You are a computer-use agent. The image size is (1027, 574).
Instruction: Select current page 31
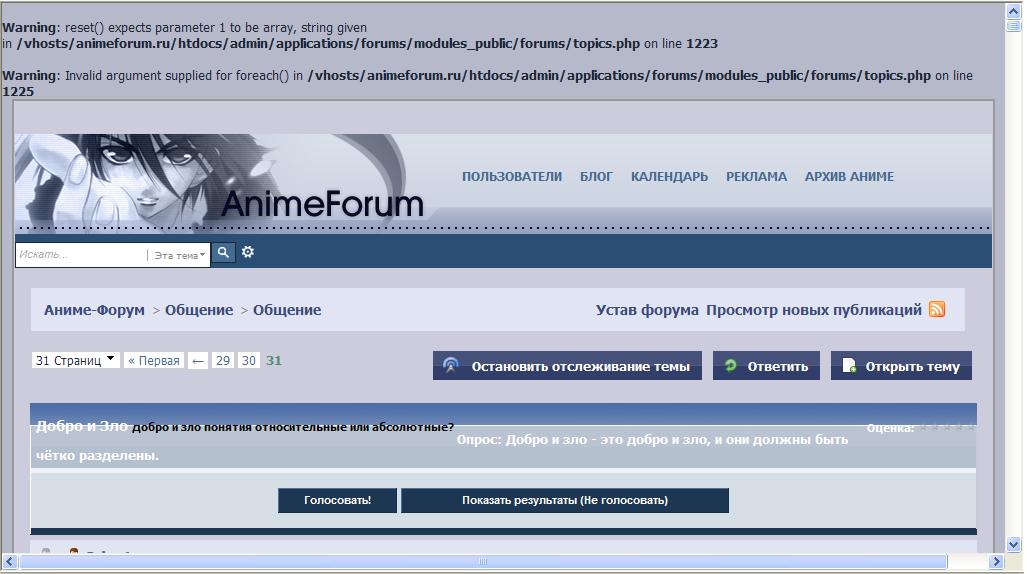(274, 360)
